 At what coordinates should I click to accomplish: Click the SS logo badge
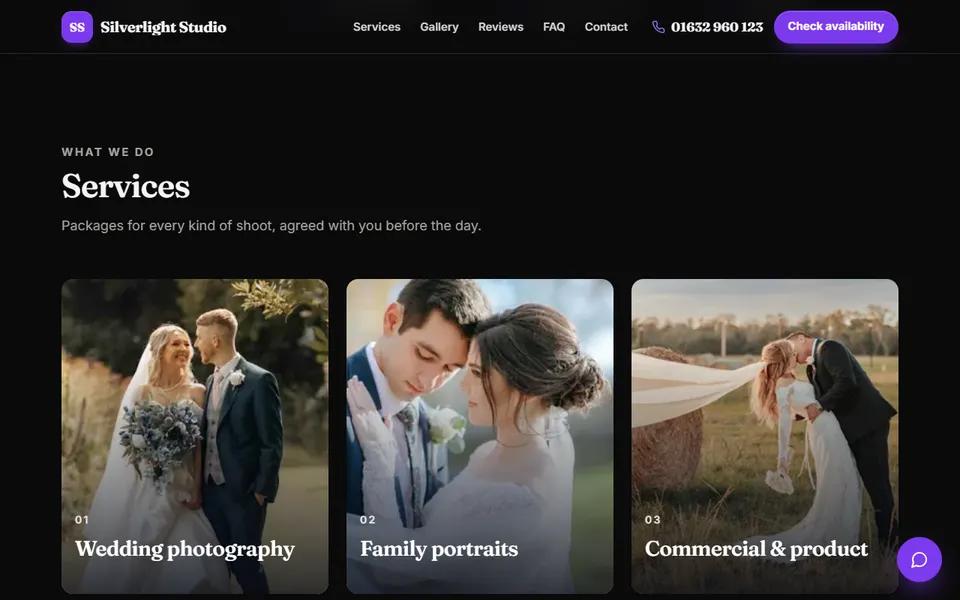click(x=77, y=27)
